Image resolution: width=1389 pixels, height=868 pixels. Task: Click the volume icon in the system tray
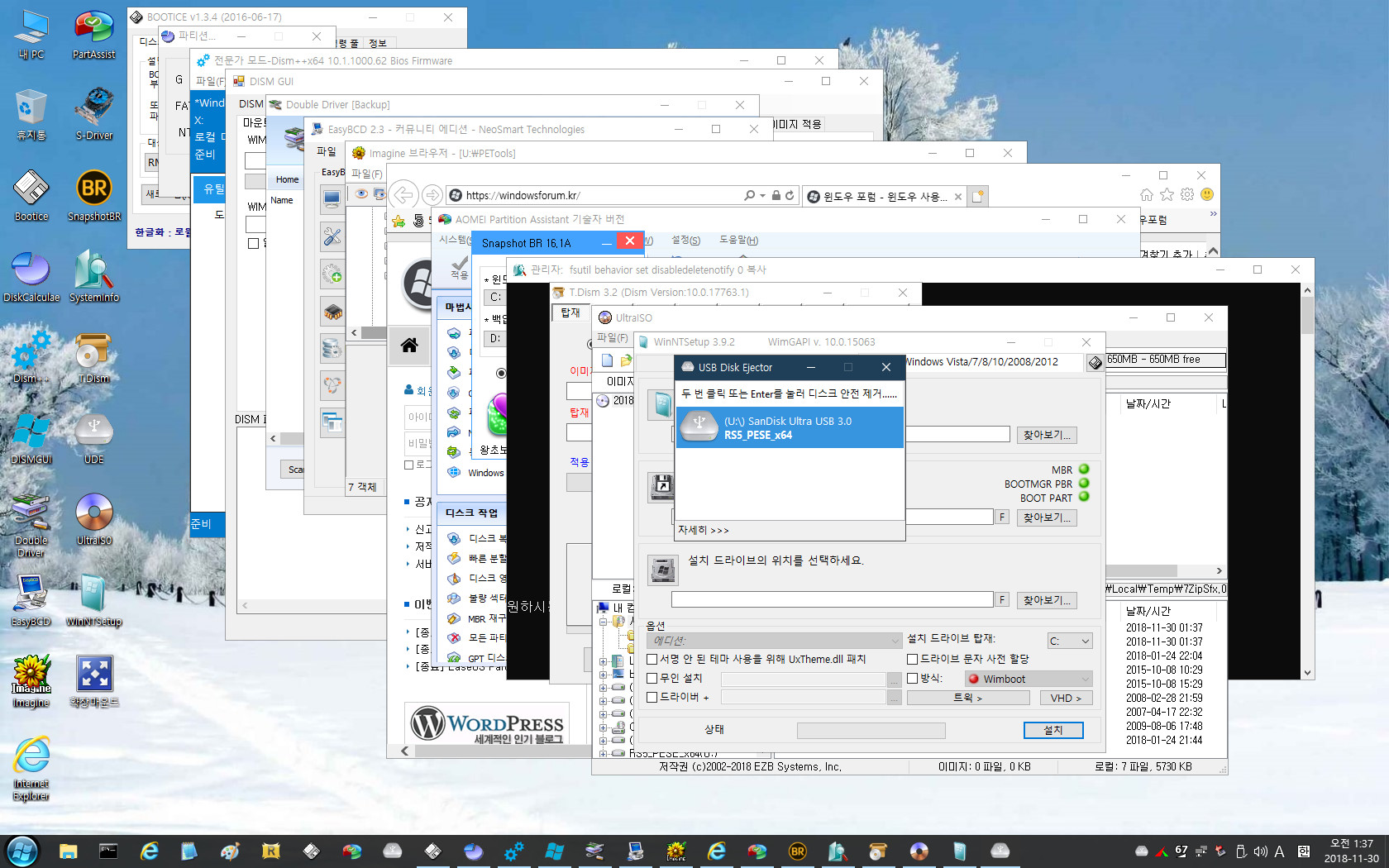[x=1260, y=851]
